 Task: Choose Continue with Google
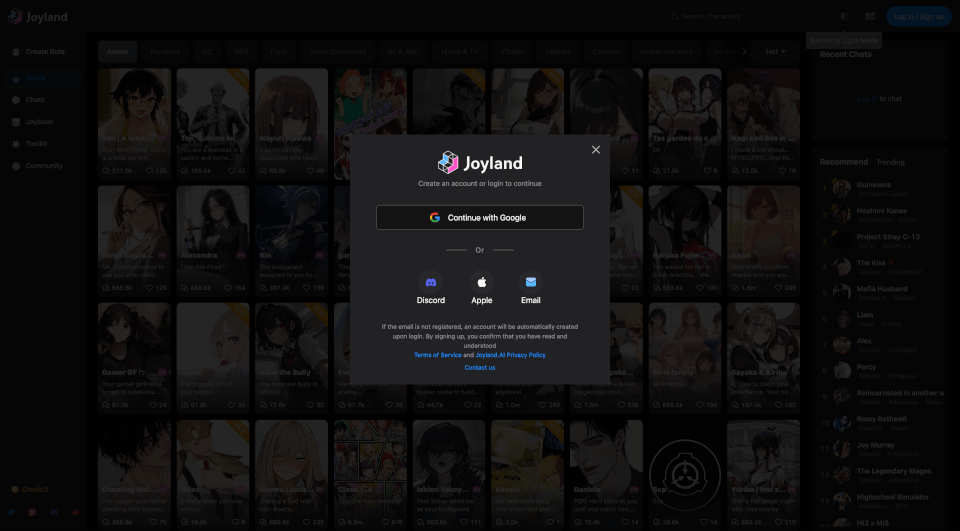click(479, 217)
